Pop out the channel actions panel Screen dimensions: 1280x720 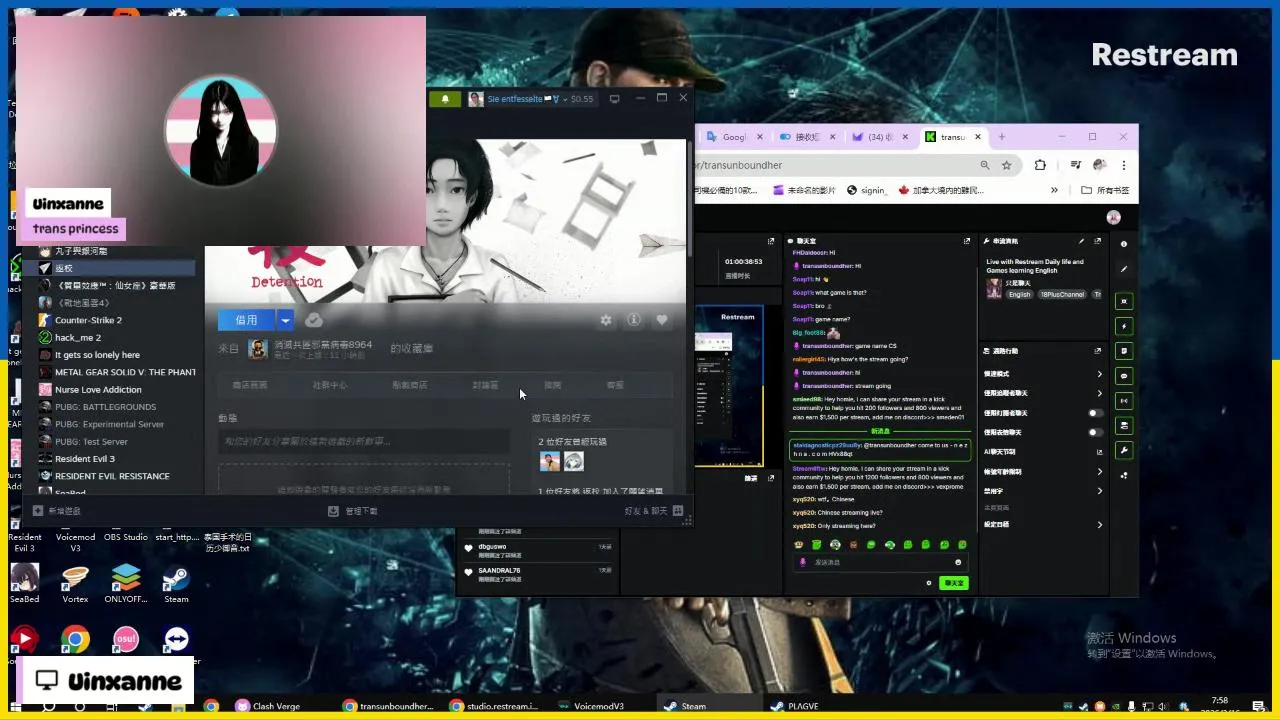coord(1098,351)
